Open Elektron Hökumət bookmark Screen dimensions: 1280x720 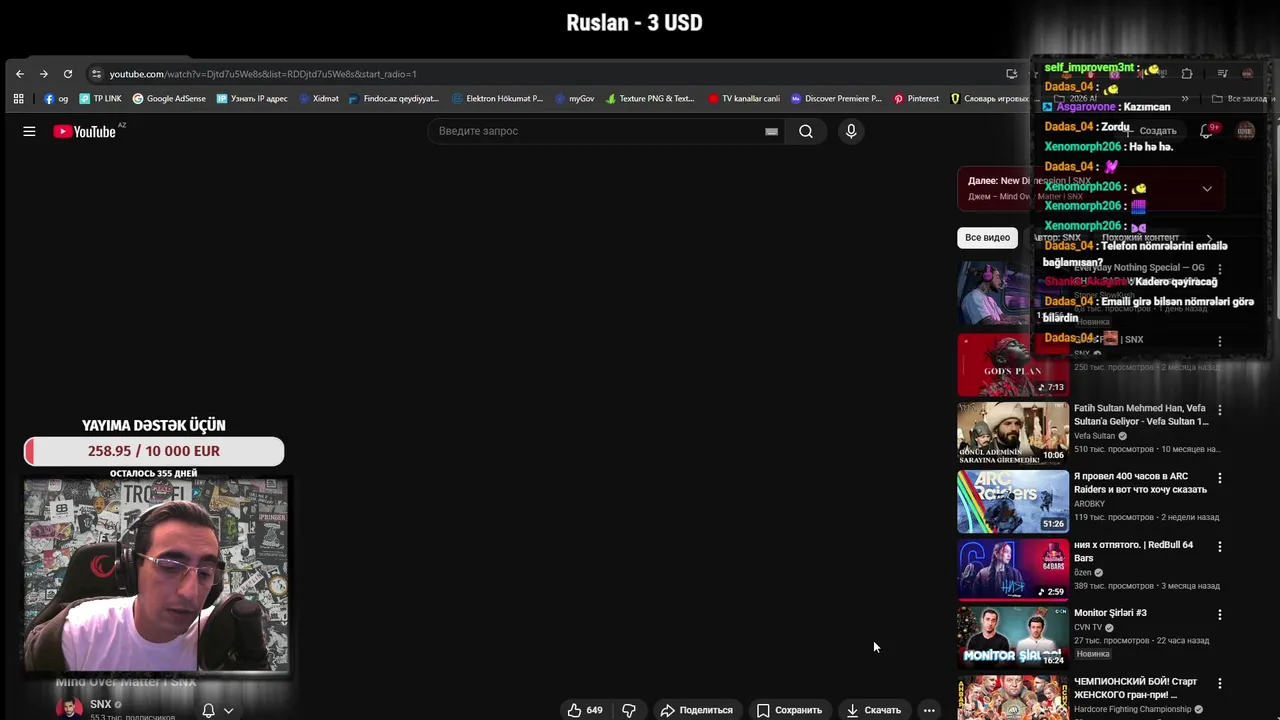[x=497, y=99]
